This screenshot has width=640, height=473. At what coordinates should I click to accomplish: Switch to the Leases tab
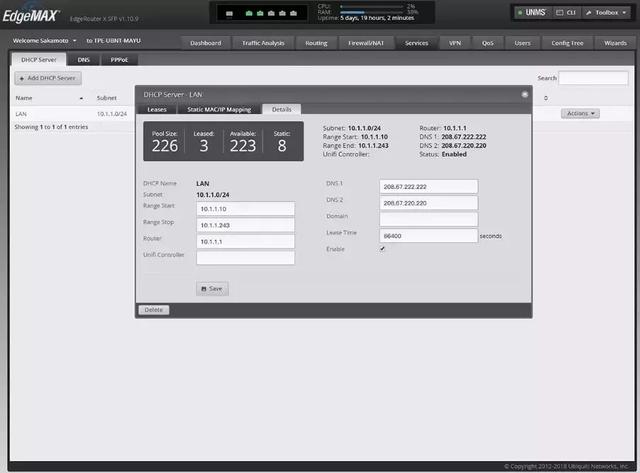pyautogui.click(x=157, y=109)
